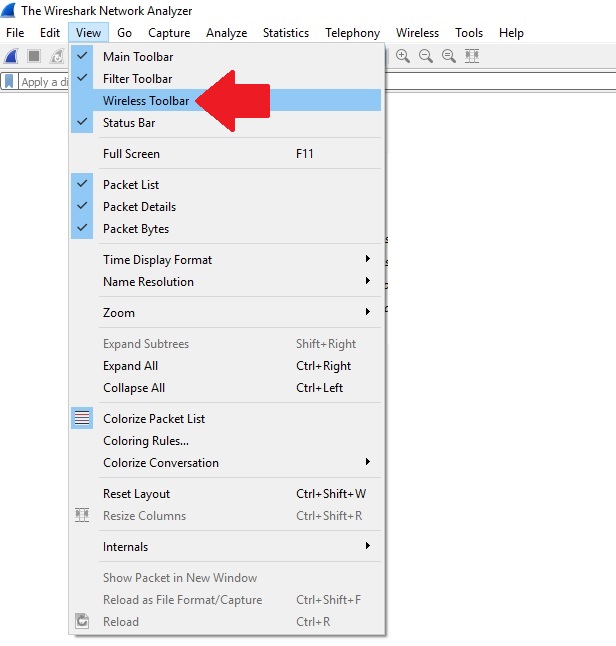Open the File menu

[x=15, y=33]
